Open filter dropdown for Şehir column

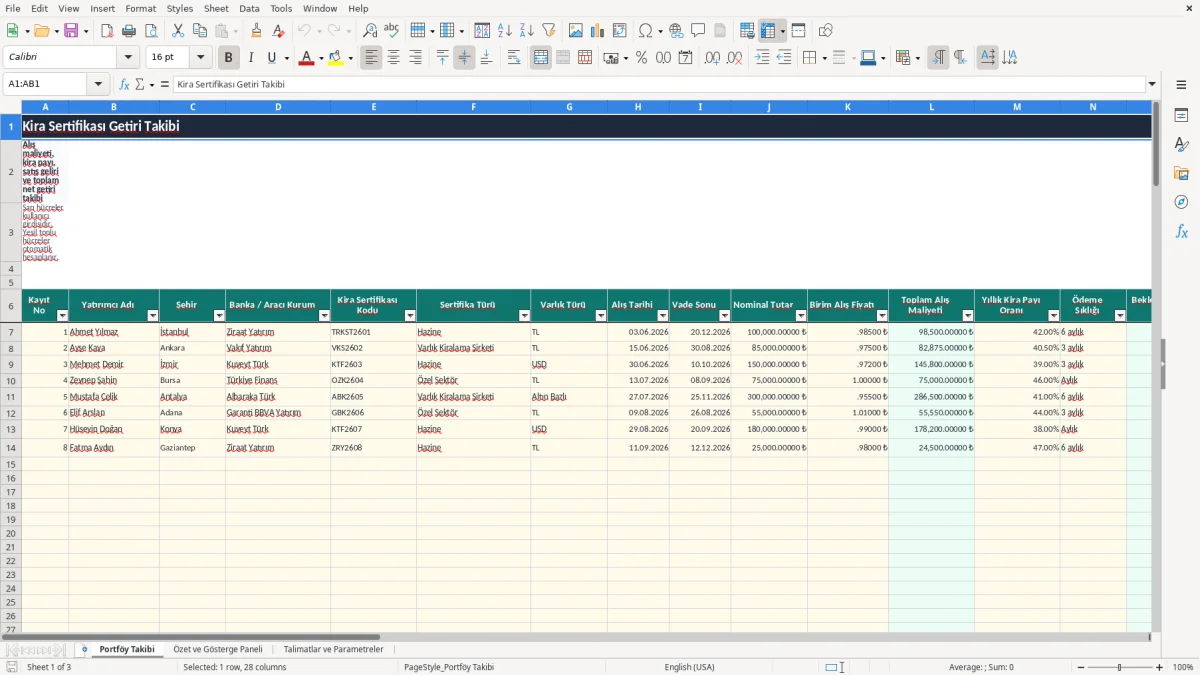[219, 316]
